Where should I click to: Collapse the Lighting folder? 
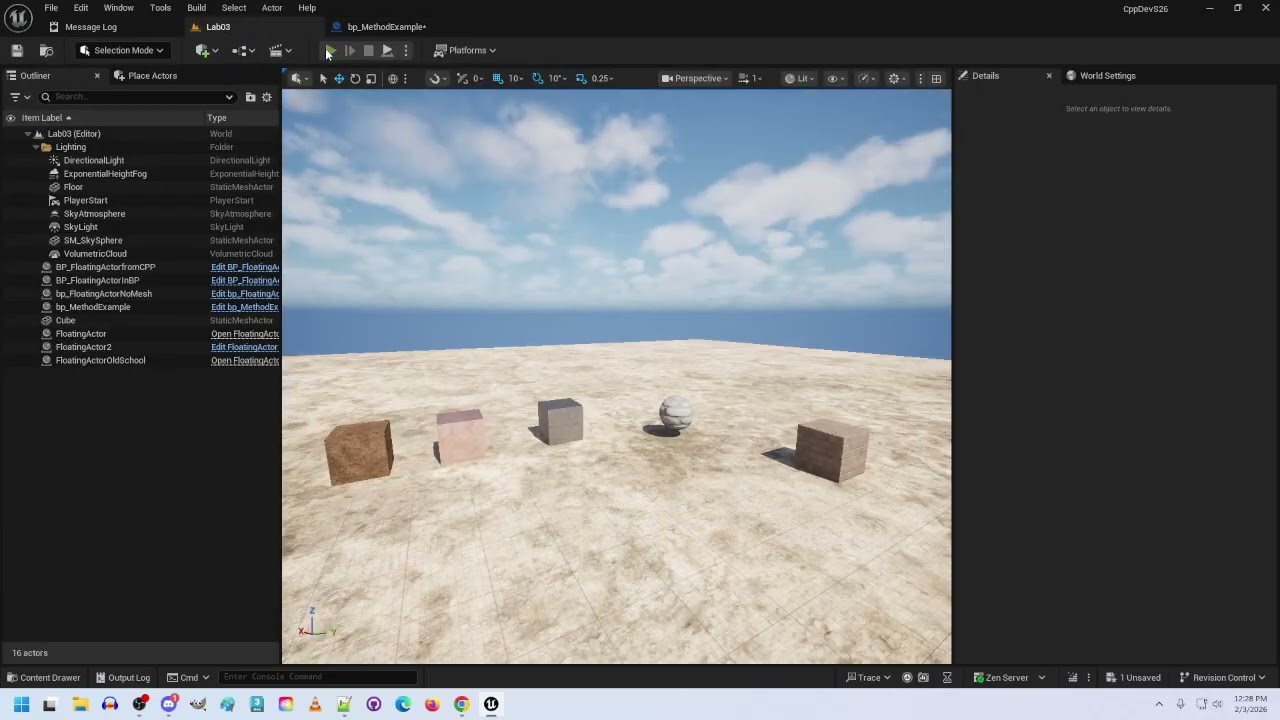[36, 147]
